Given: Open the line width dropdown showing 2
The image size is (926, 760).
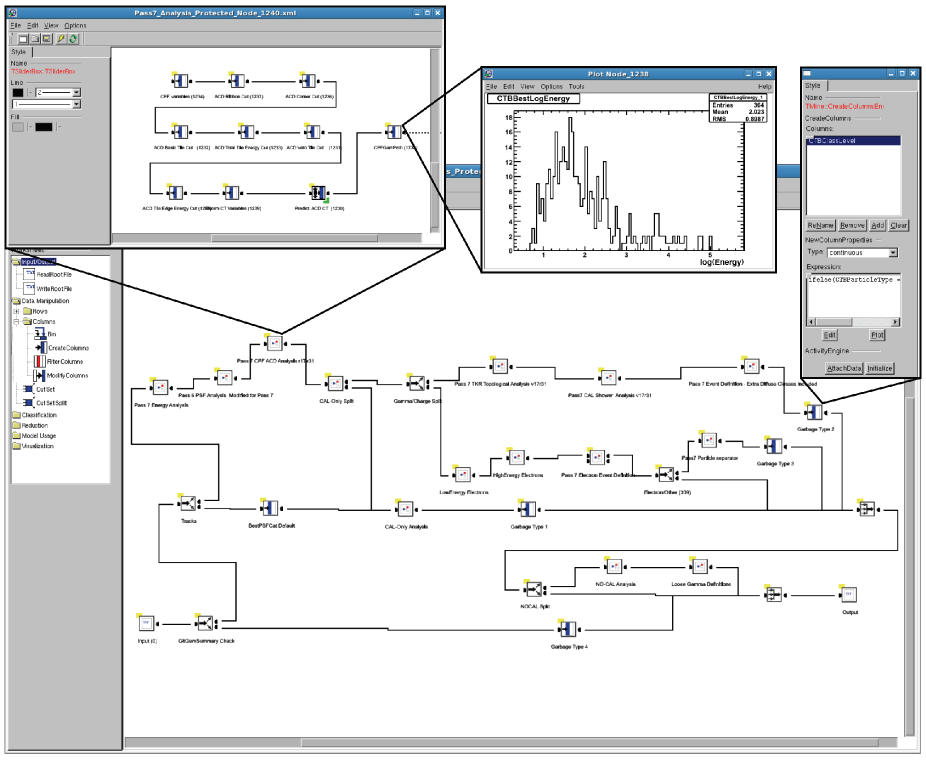Looking at the screenshot, I should (76, 93).
